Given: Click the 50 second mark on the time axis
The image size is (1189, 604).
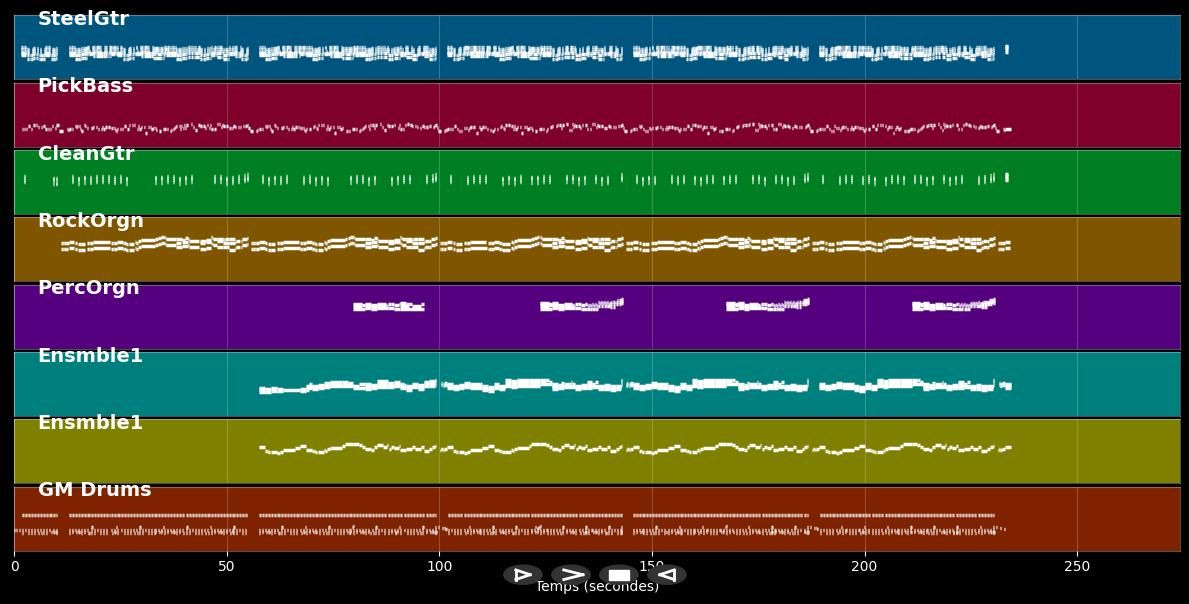Looking at the screenshot, I should point(227,567).
